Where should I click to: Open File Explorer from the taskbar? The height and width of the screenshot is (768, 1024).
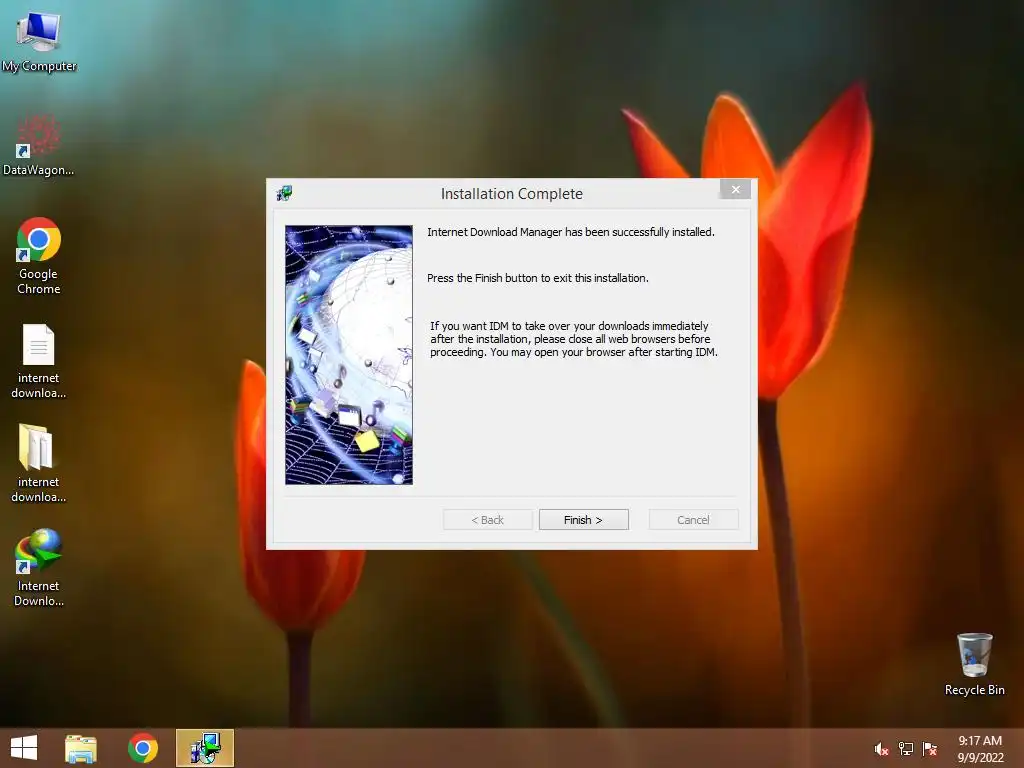pyautogui.click(x=80, y=748)
